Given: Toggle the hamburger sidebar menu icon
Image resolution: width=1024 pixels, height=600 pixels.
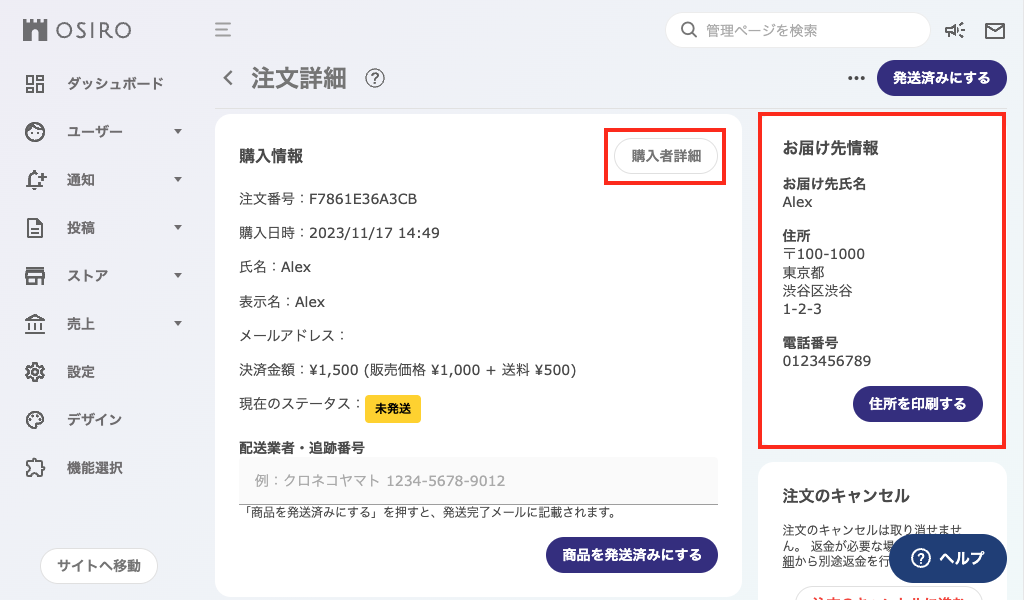Looking at the screenshot, I should (x=223, y=30).
